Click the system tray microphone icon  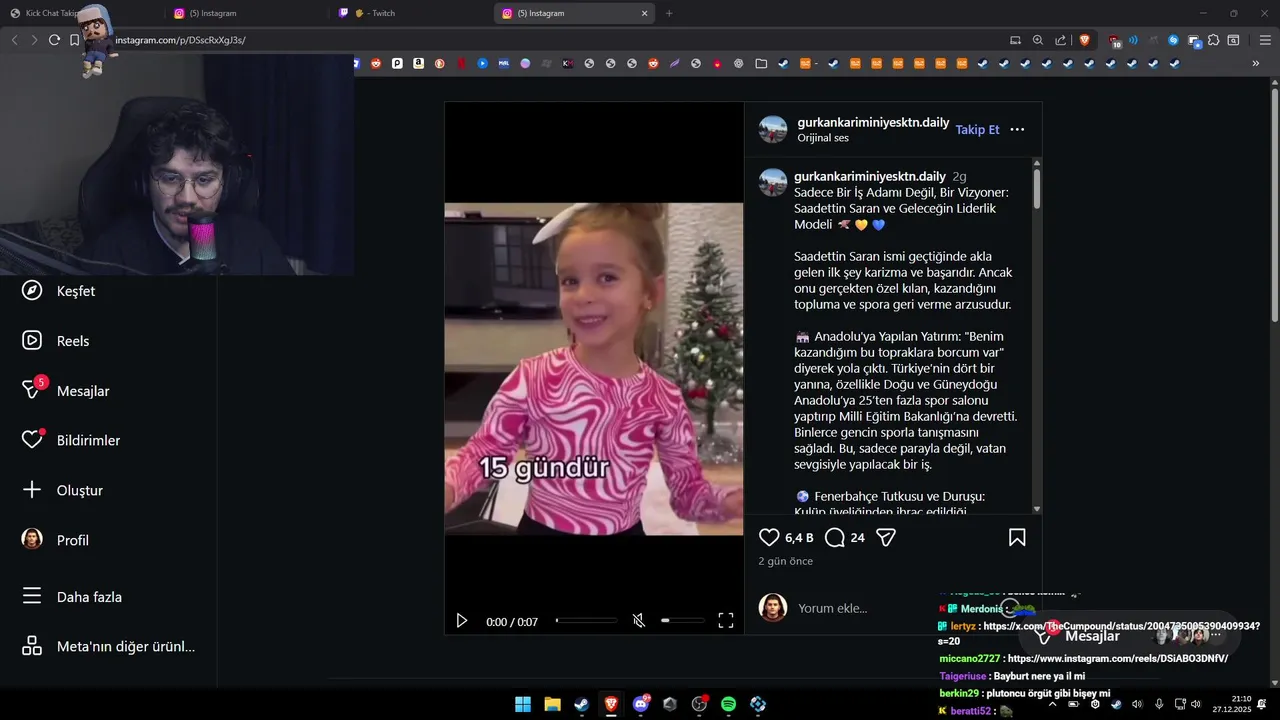click(x=1159, y=704)
